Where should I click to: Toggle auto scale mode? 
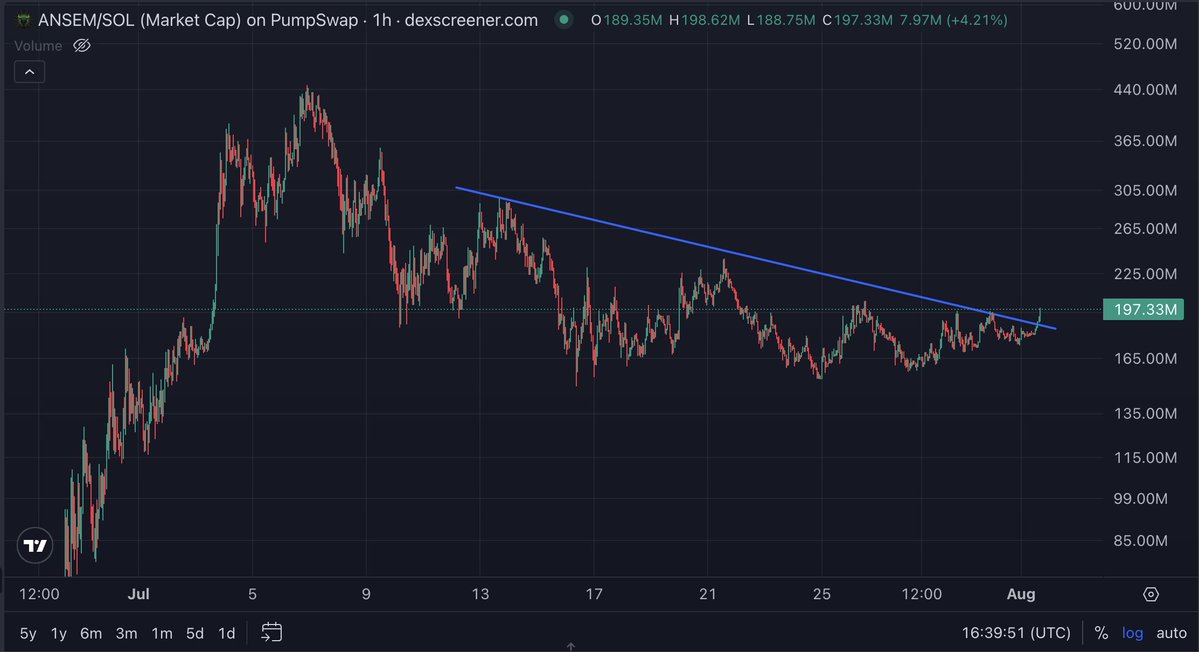pos(1171,633)
